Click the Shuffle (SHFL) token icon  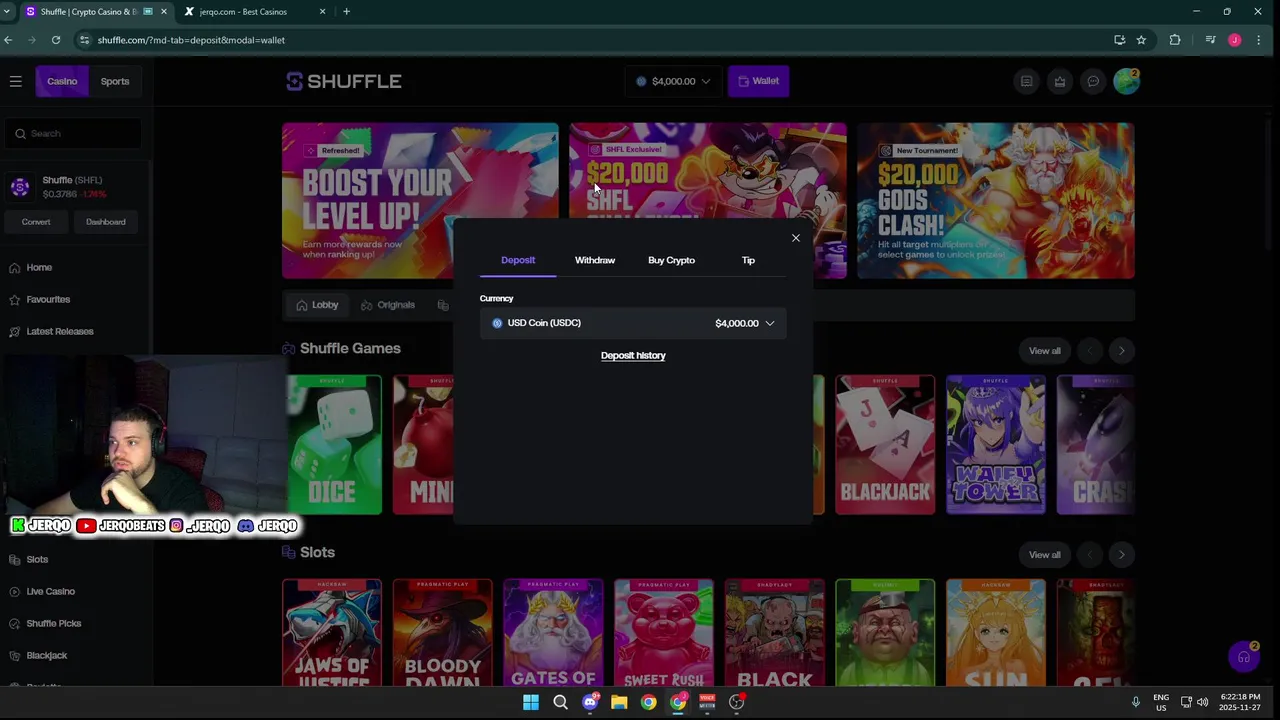tap(20, 187)
